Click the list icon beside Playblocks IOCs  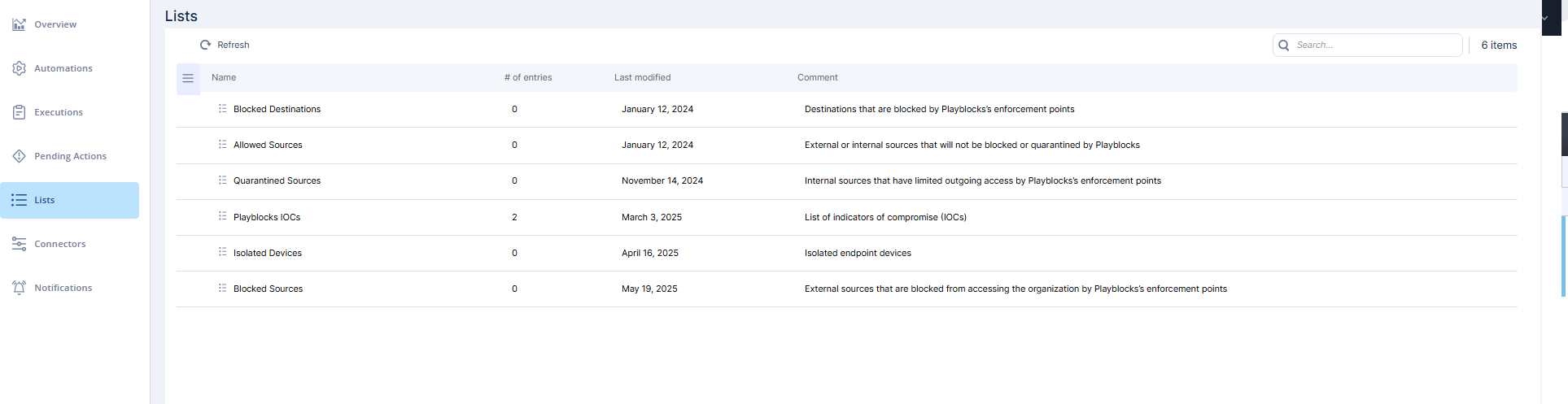point(222,216)
